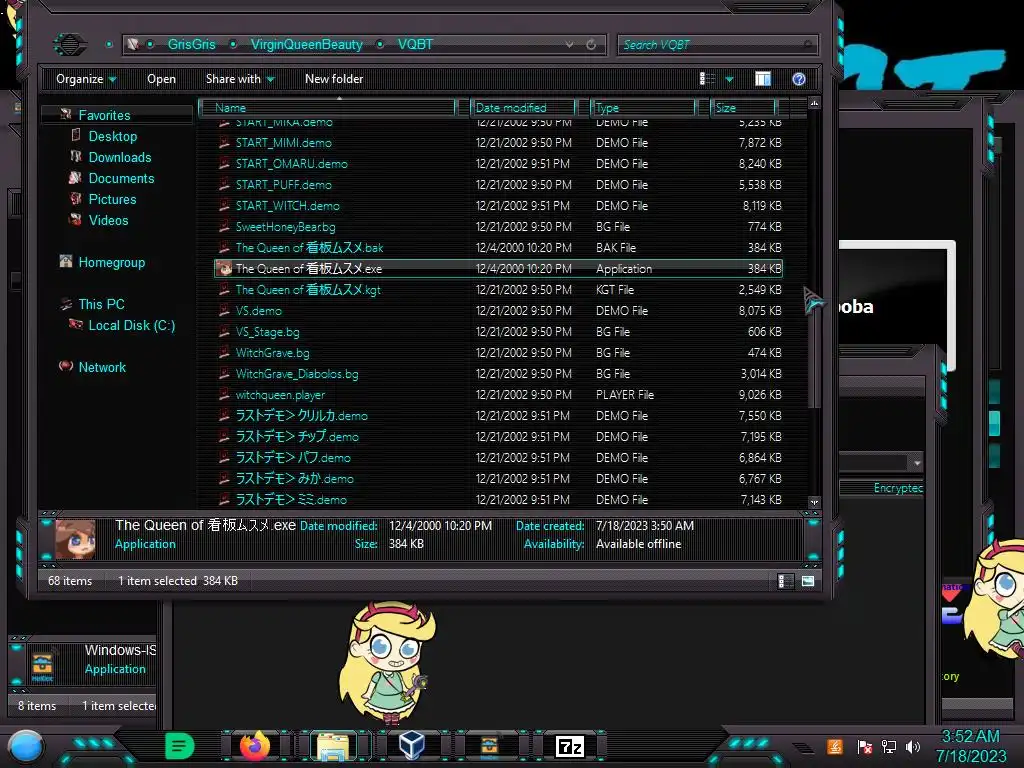The height and width of the screenshot is (768, 1024).
Task: Expand the Share with dropdown
Action: click(240, 79)
